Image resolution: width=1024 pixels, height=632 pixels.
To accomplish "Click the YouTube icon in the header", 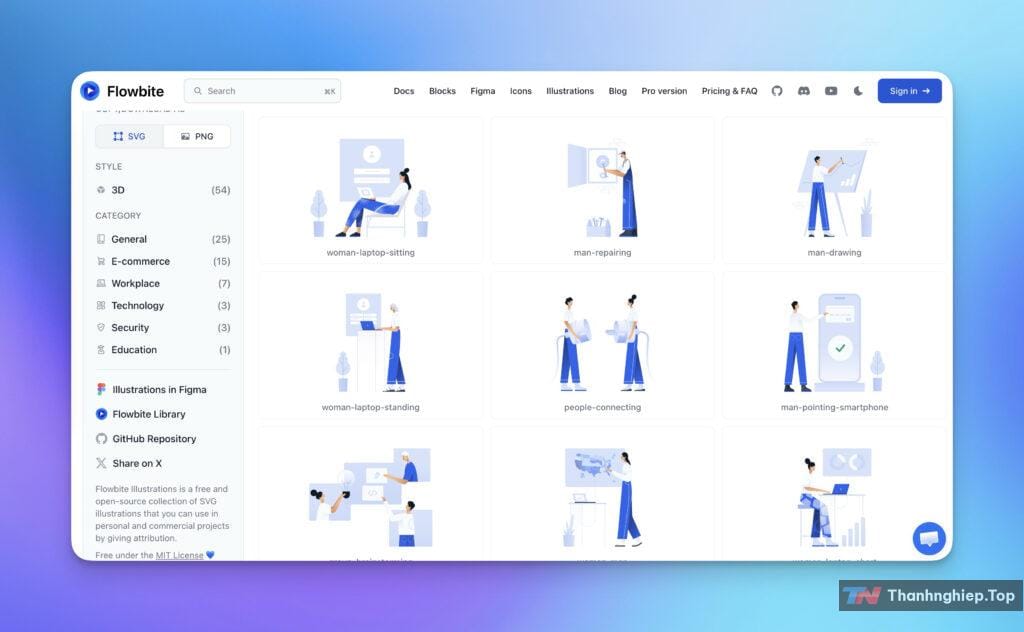I will tap(831, 91).
